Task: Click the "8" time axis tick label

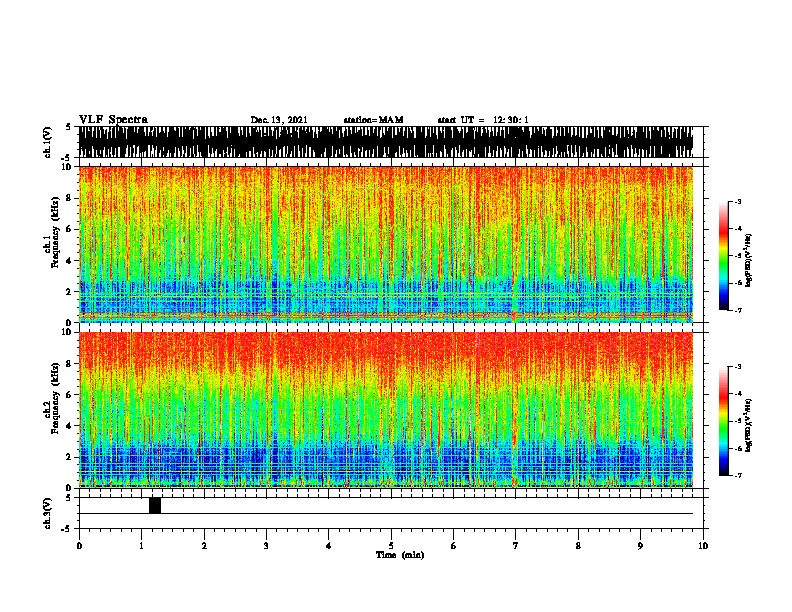Action: click(578, 546)
